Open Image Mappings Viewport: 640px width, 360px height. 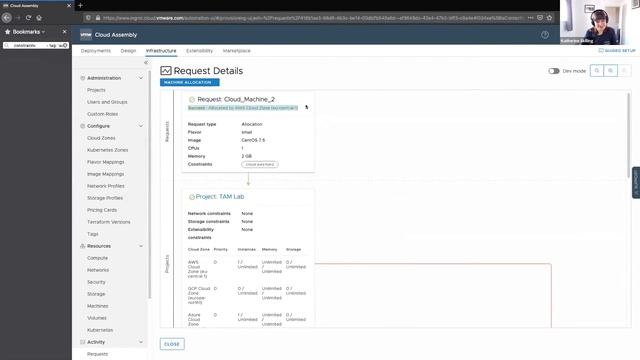click(x=105, y=174)
